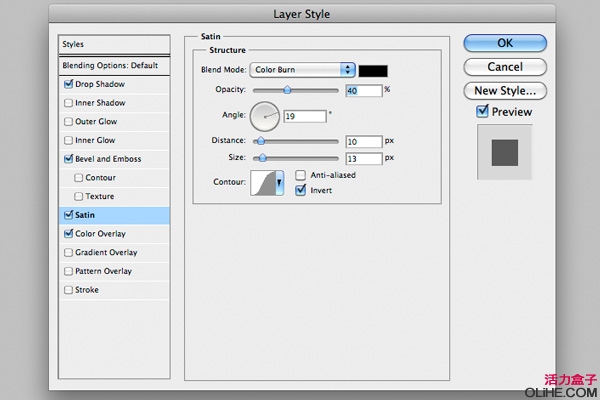Click the Cancel button

505,67
